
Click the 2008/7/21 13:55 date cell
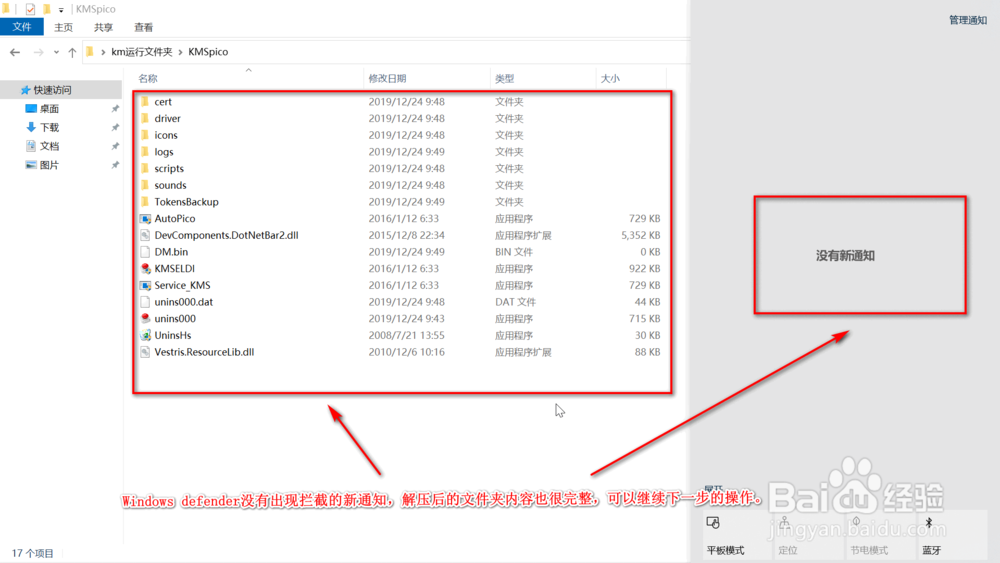coord(406,335)
